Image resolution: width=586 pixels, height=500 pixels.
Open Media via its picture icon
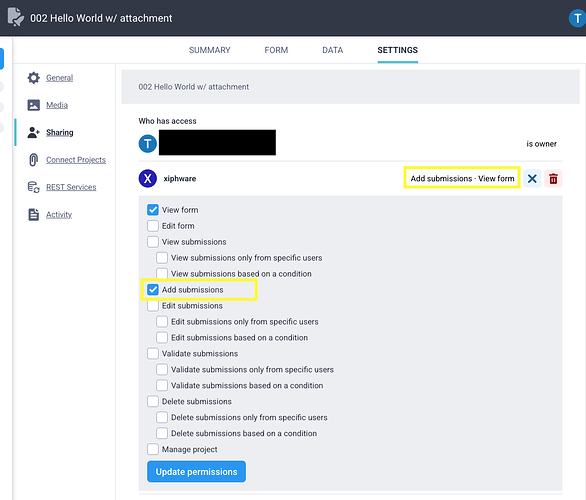pos(34,105)
